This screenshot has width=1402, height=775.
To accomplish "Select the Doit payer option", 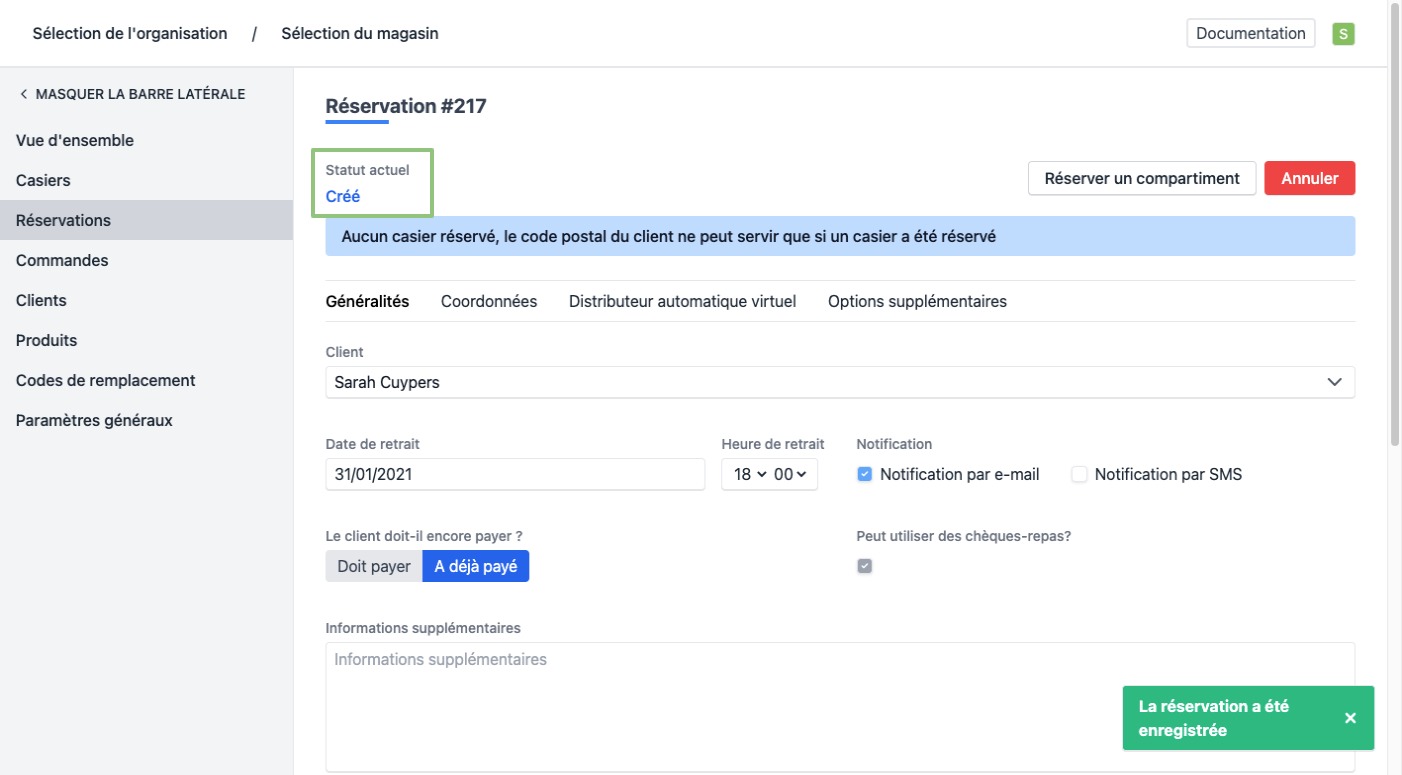I will (x=374, y=566).
